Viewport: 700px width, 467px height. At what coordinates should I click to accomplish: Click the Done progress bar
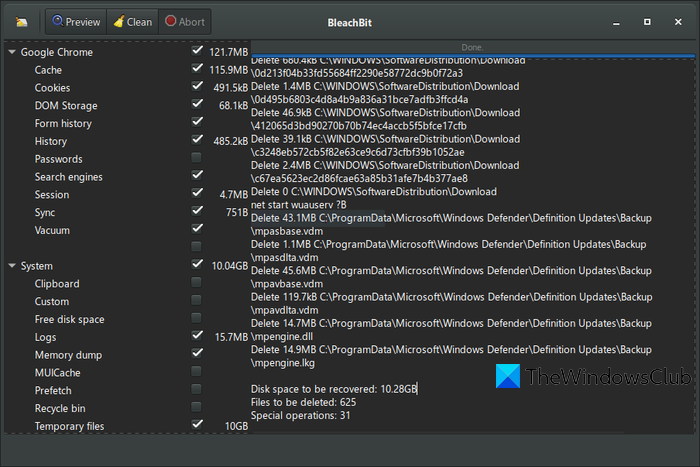472,48
